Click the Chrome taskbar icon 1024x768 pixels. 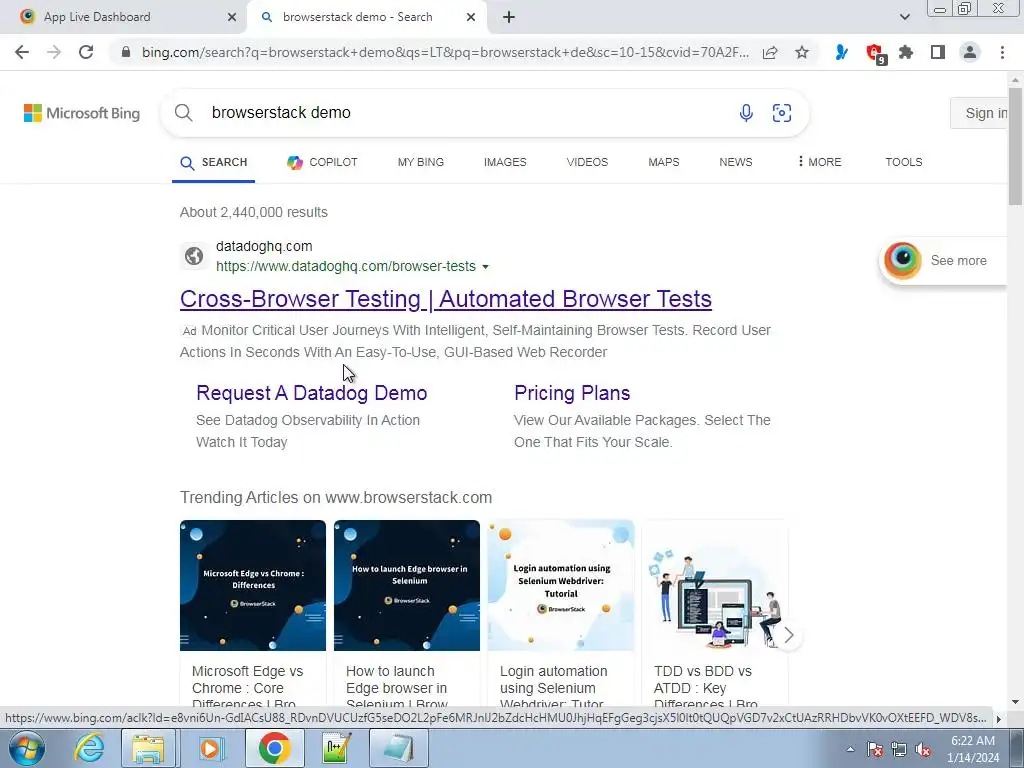click(274, 748)
